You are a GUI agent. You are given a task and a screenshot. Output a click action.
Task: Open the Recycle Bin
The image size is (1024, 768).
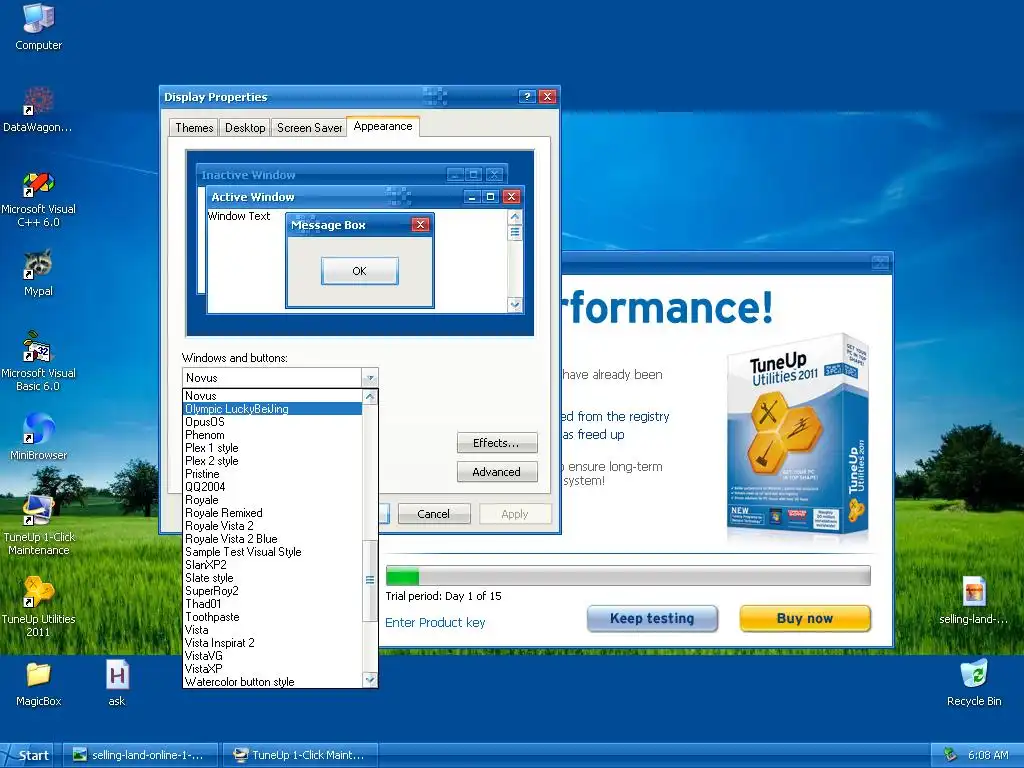click(x=974, y=684)
